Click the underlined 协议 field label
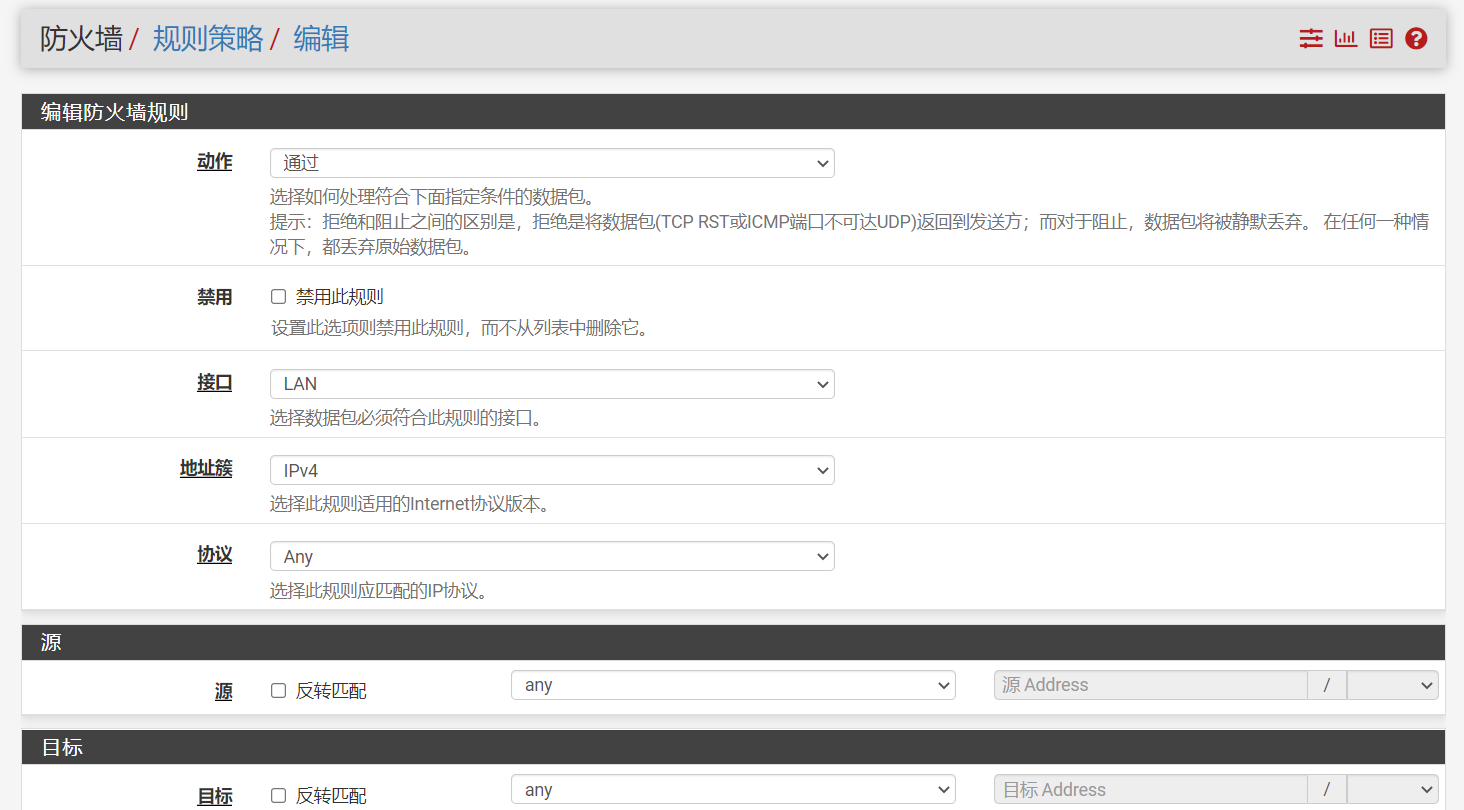The height and width of the screenshot is (810, 1464). 215,555
